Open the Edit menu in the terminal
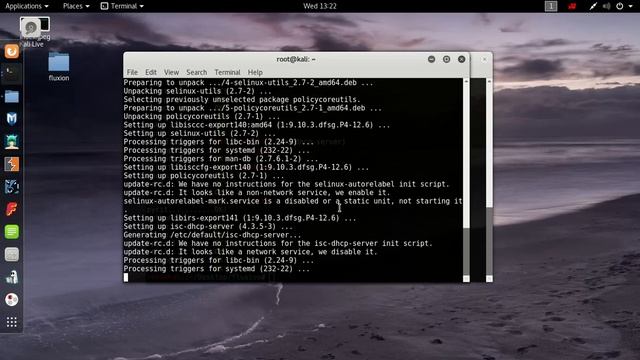 tap(151, 72)
